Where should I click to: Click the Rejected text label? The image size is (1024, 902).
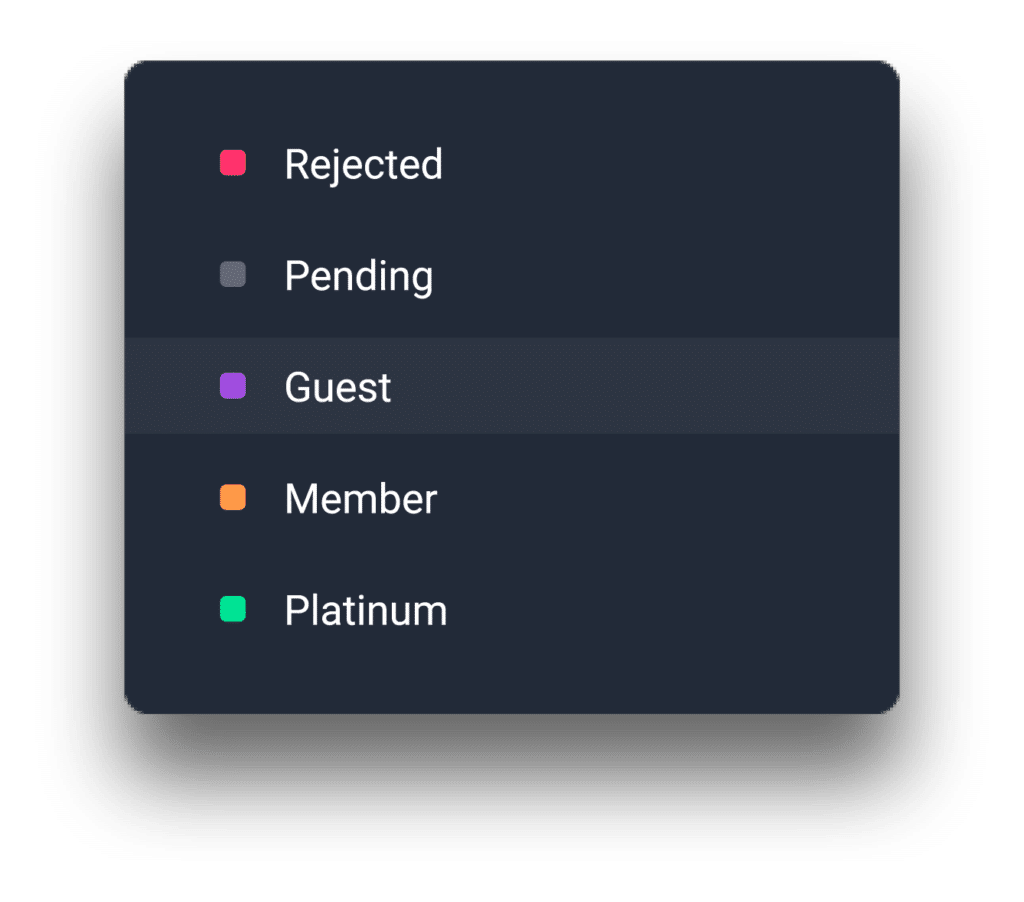tap(363, 164)
